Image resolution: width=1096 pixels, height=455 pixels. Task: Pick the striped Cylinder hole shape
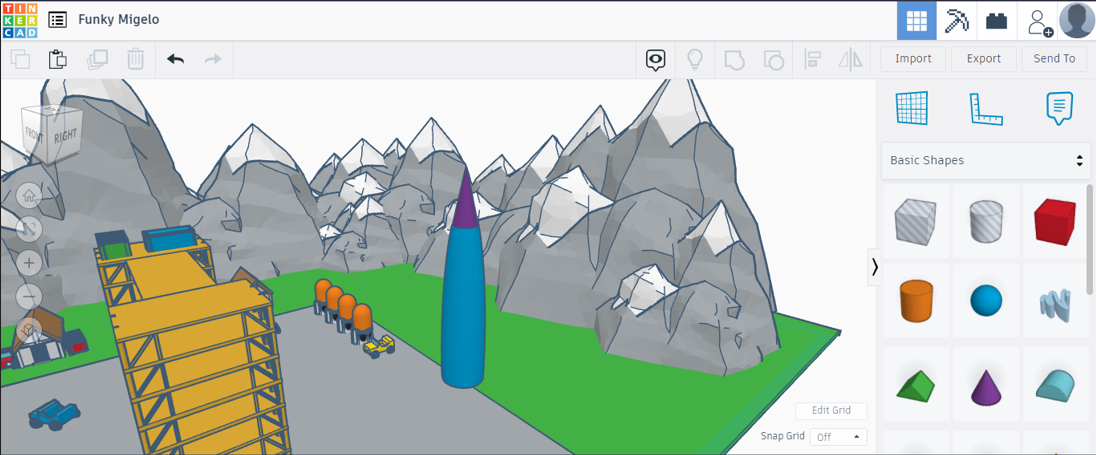tap(986, 220)
